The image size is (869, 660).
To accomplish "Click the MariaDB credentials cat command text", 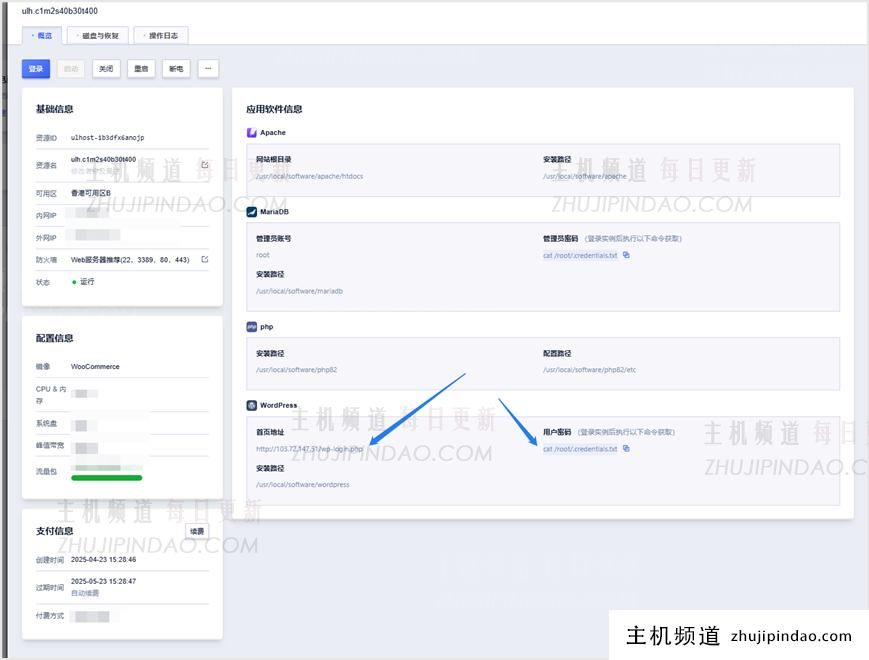I will [x=580, y=255].
